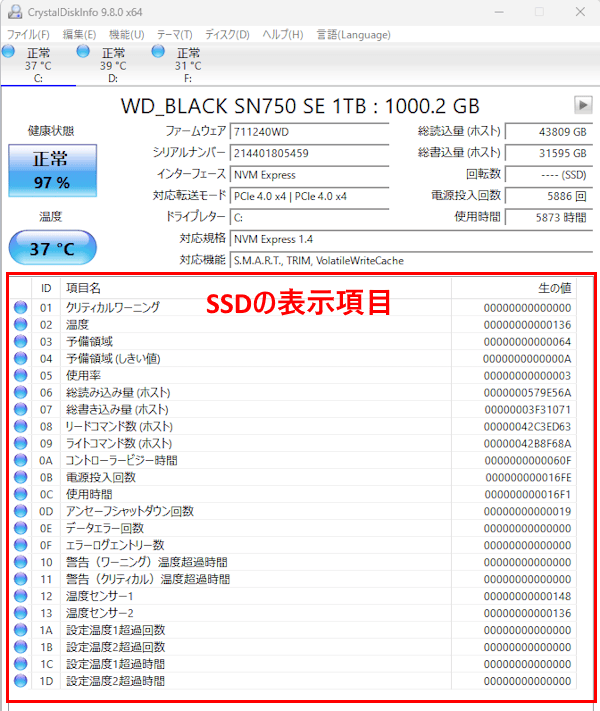Click the 項目名 column header

(x=256, y=288)
